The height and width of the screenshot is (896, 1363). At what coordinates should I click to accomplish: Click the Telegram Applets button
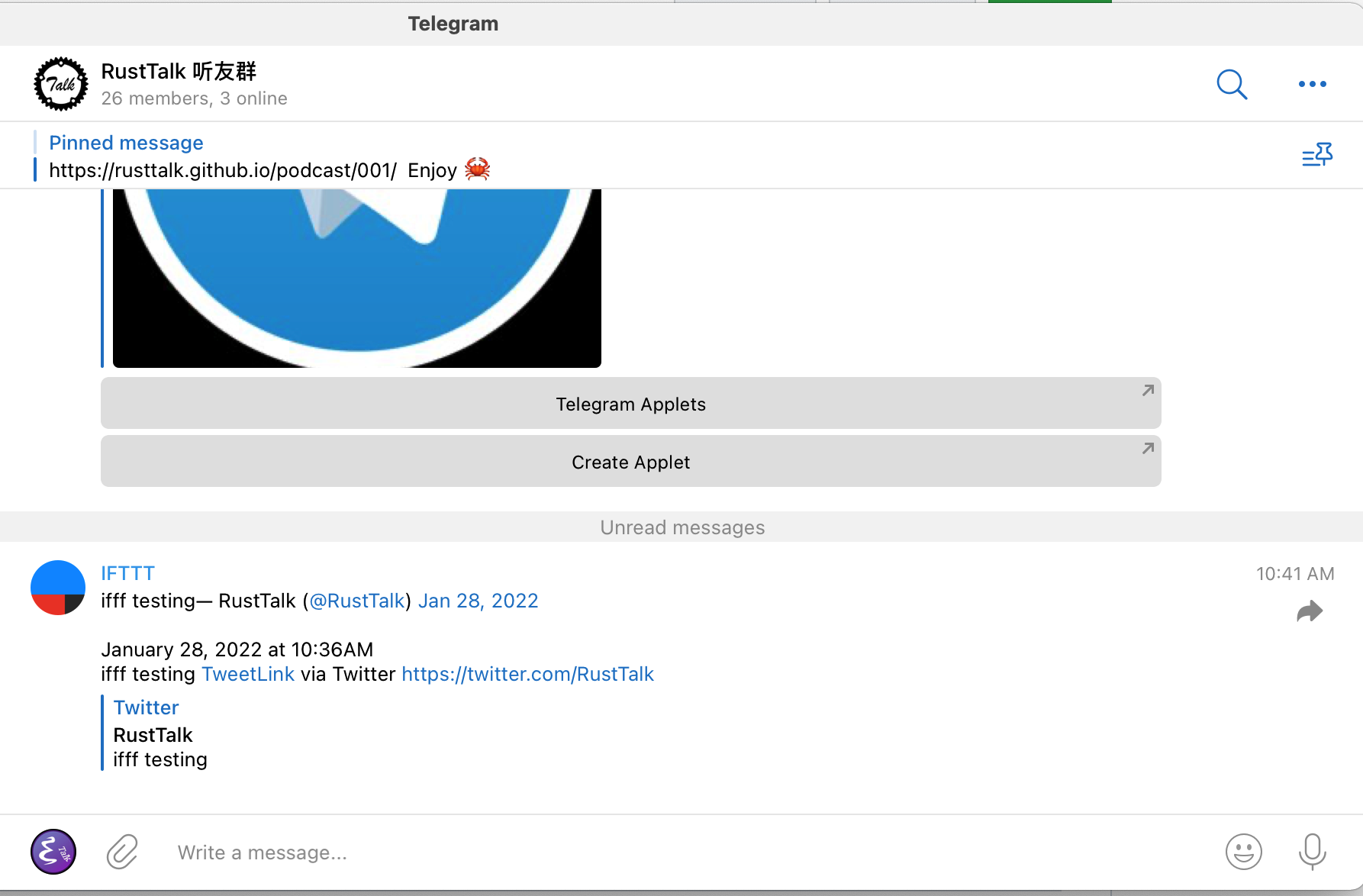point(631,403)
